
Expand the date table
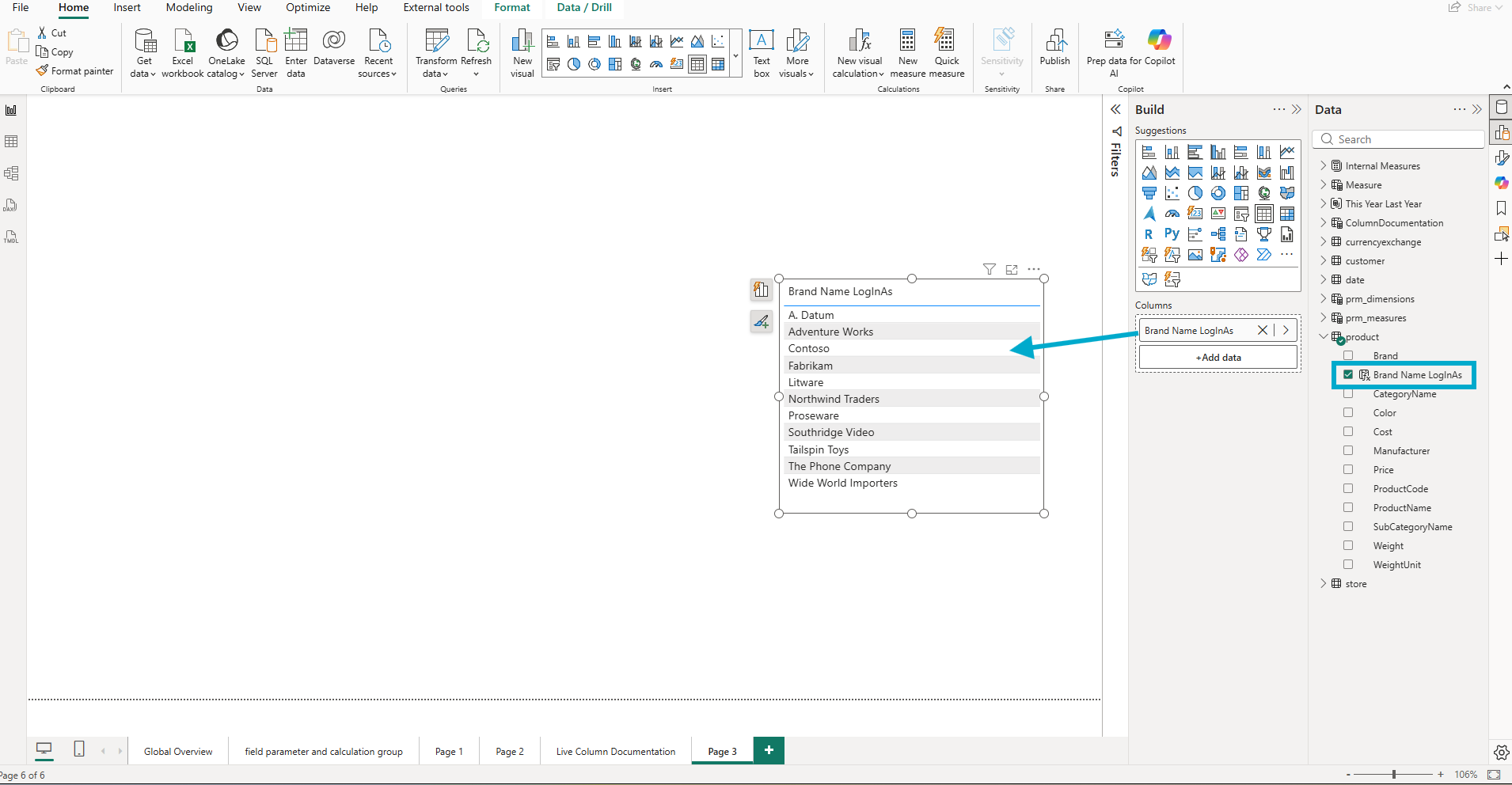[1323, 279]
